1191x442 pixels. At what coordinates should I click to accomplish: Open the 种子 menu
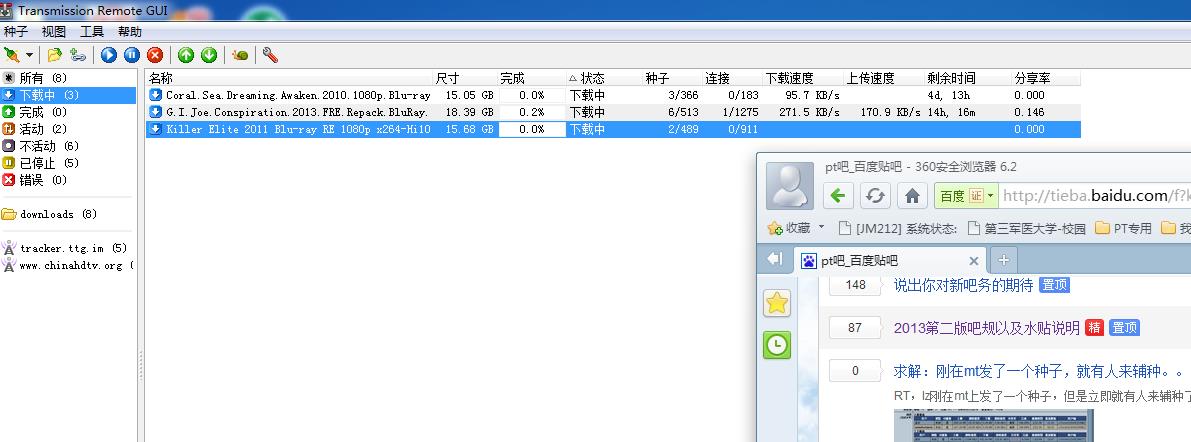(x=15, y=32)
